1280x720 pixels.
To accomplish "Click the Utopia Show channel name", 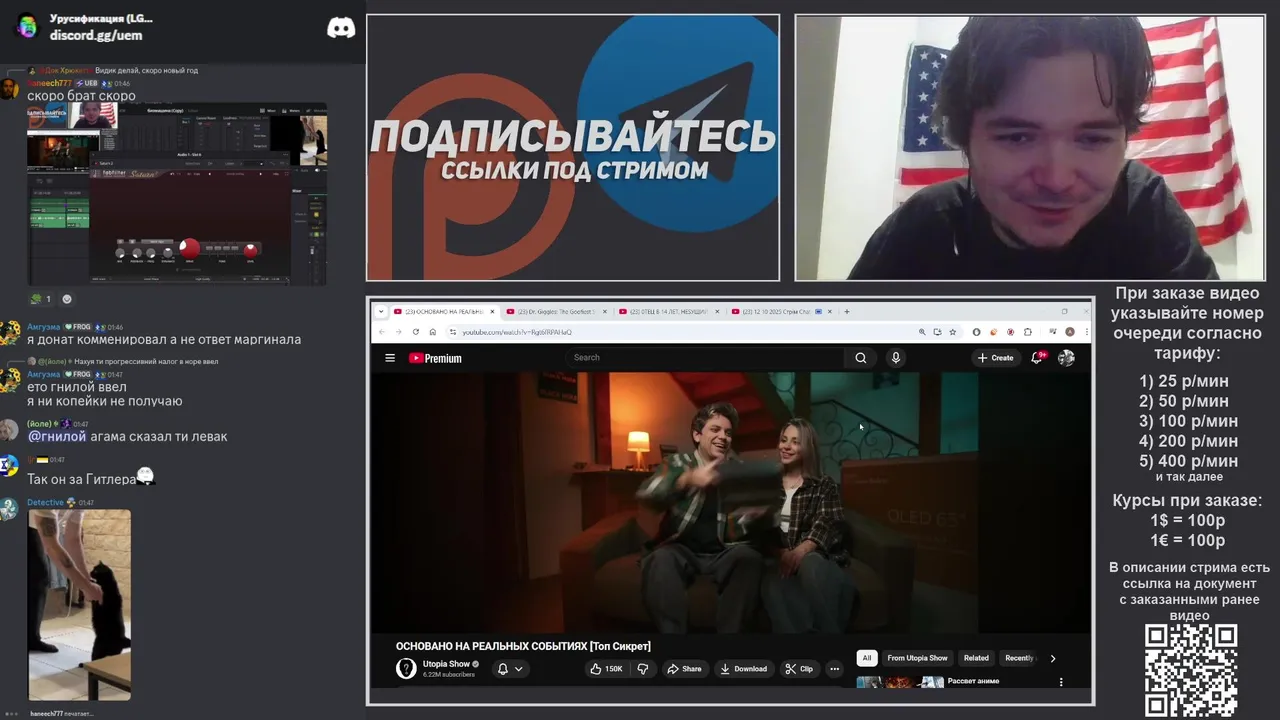I will point(446,664).
